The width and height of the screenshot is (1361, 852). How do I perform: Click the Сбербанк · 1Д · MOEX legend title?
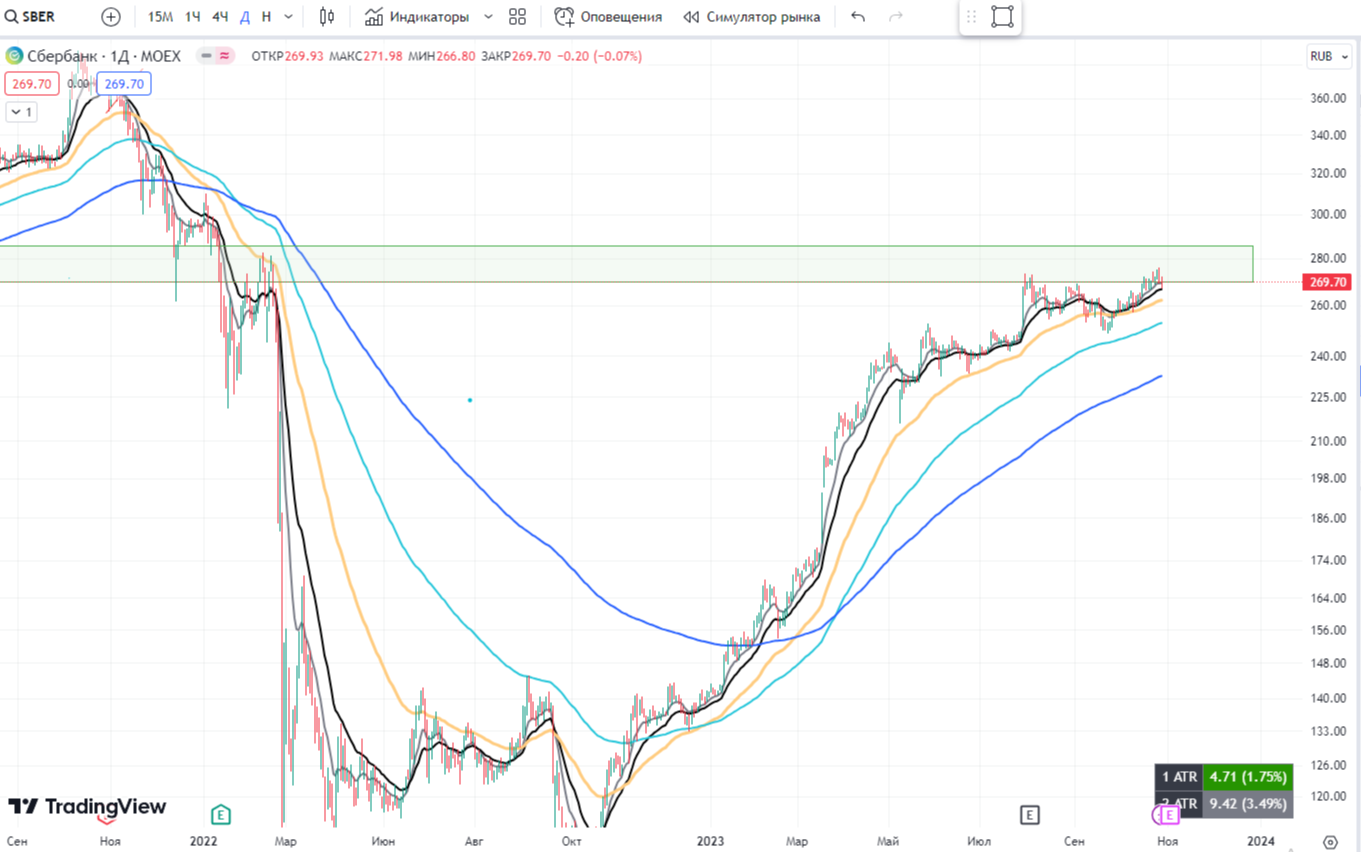(104, 56)
